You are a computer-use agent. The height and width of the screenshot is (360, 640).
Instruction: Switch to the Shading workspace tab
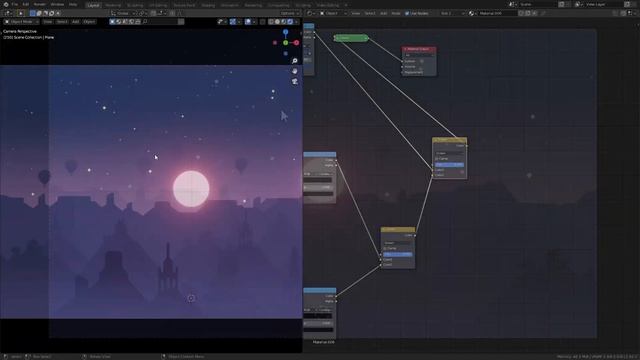(x=208, y=5)
